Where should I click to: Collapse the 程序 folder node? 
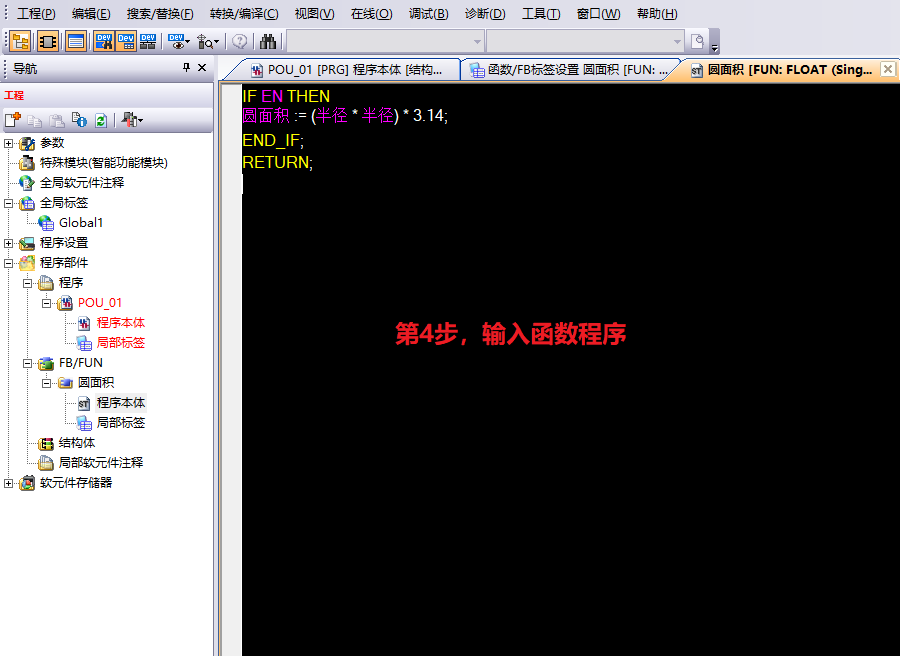[27, 283]
